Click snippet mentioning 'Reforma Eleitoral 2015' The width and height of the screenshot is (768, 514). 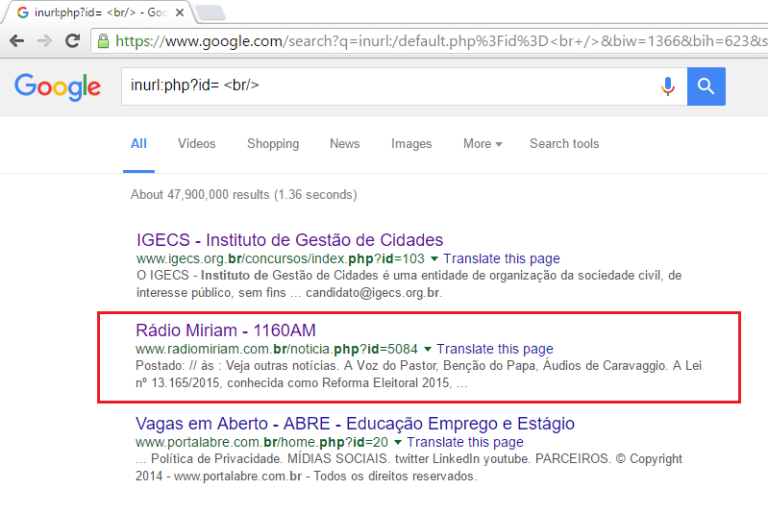click(419, 374)
